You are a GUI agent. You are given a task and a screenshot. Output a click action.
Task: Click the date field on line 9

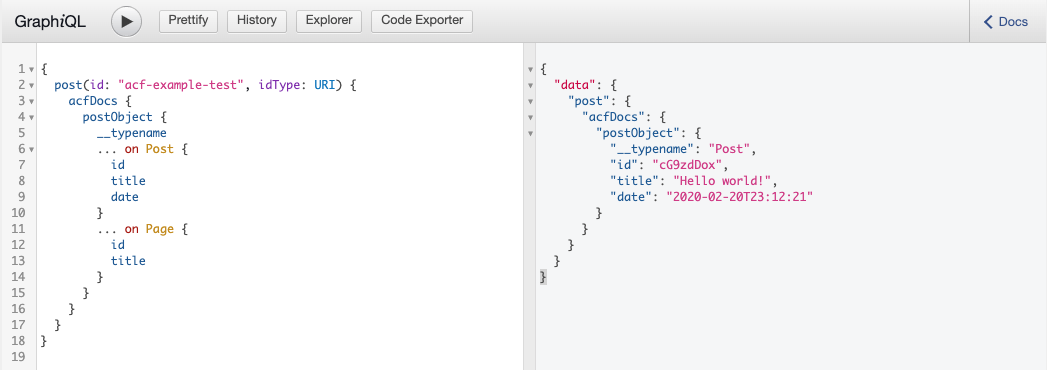click(125, 197)
